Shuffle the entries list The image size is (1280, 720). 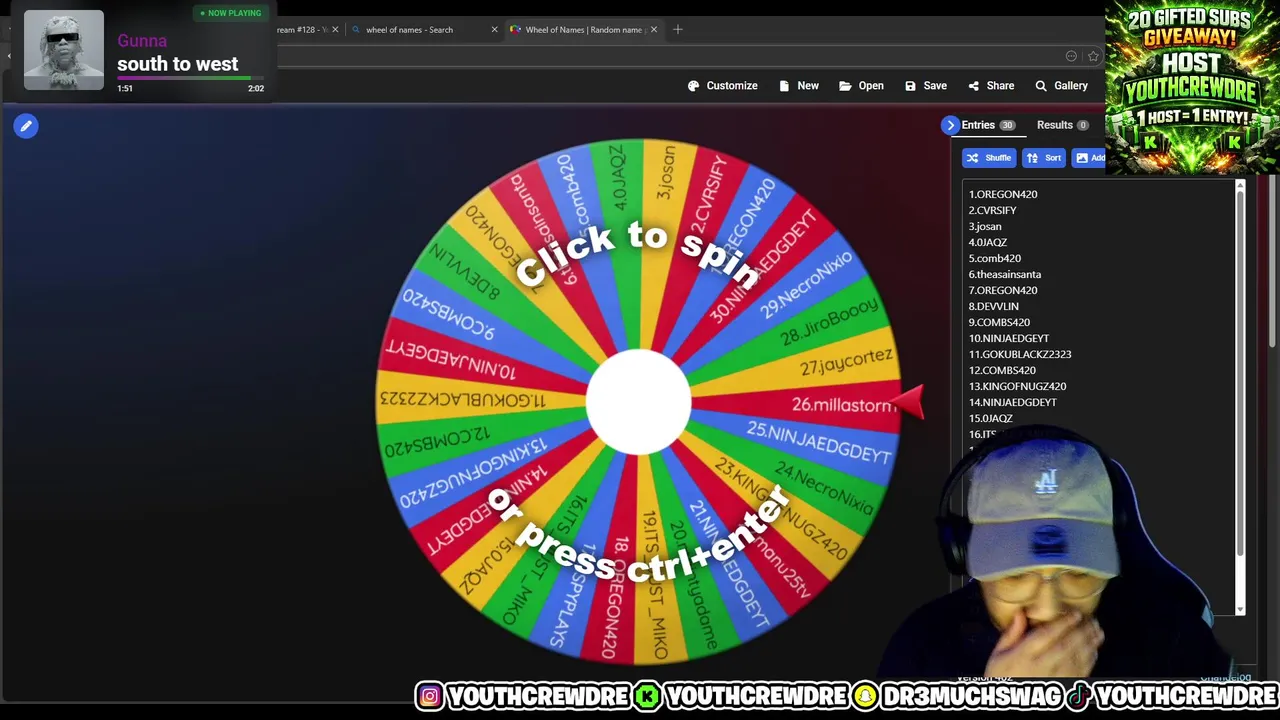[989, 158]
